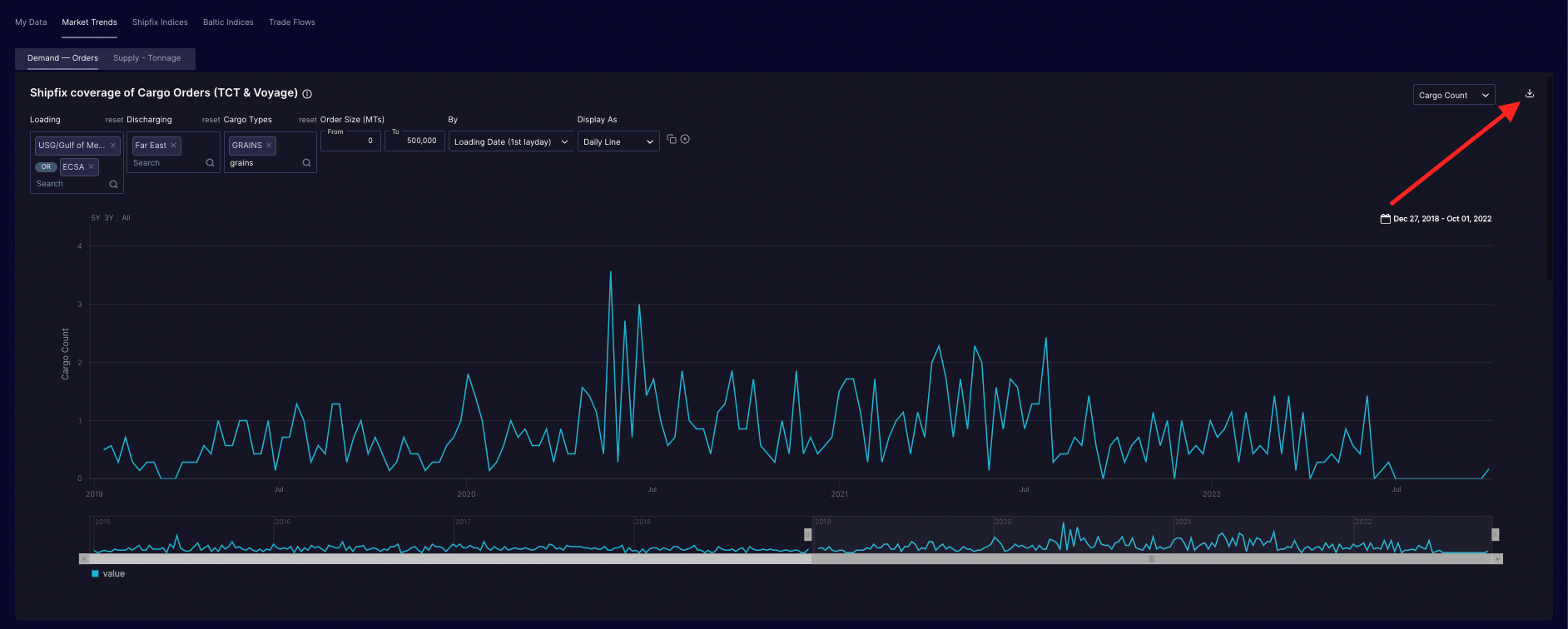1568x629 pixels.
Task: Open the info icon beside the chart title
Action: coord(307,94)
